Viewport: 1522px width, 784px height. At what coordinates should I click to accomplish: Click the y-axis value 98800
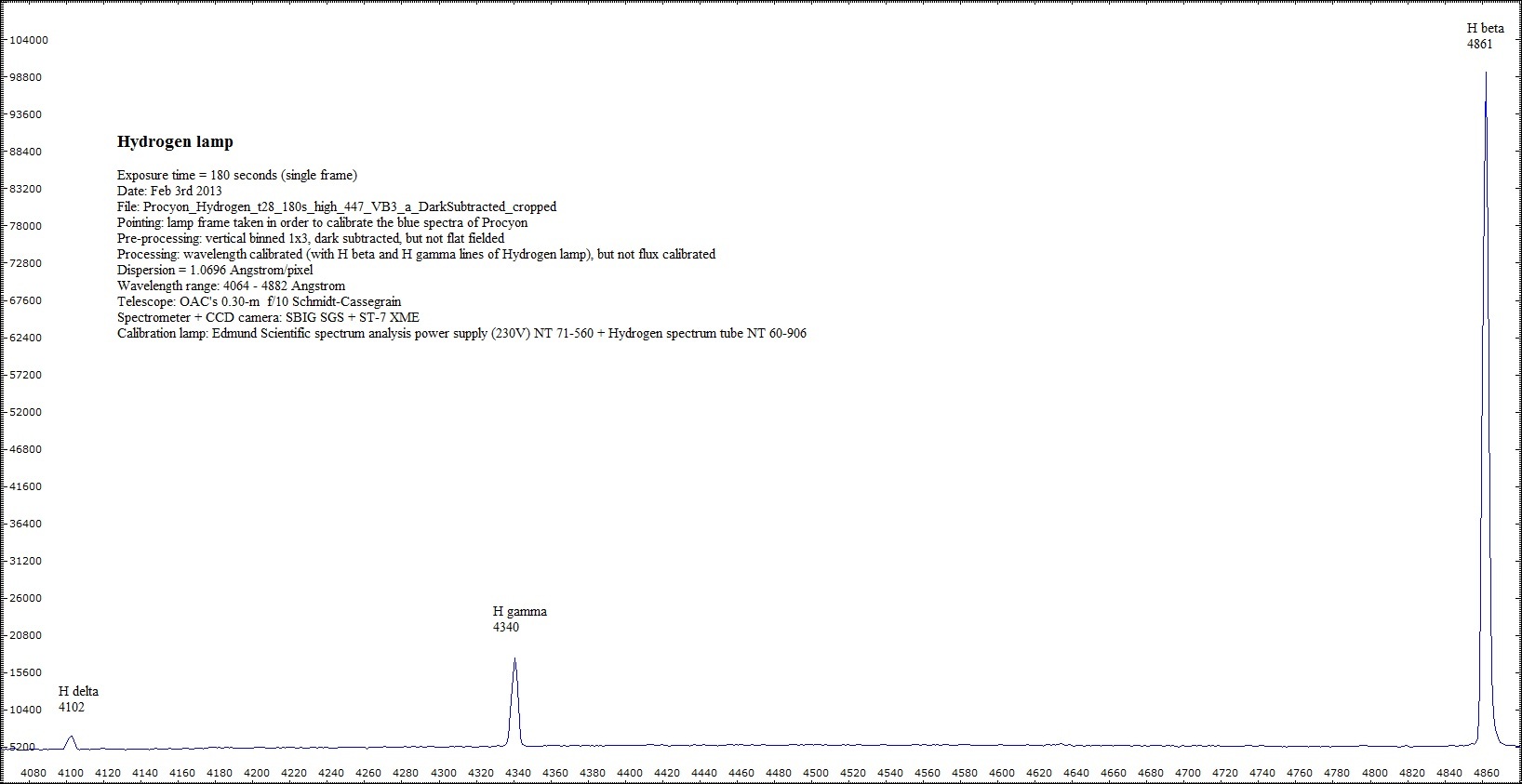point(28,77)
